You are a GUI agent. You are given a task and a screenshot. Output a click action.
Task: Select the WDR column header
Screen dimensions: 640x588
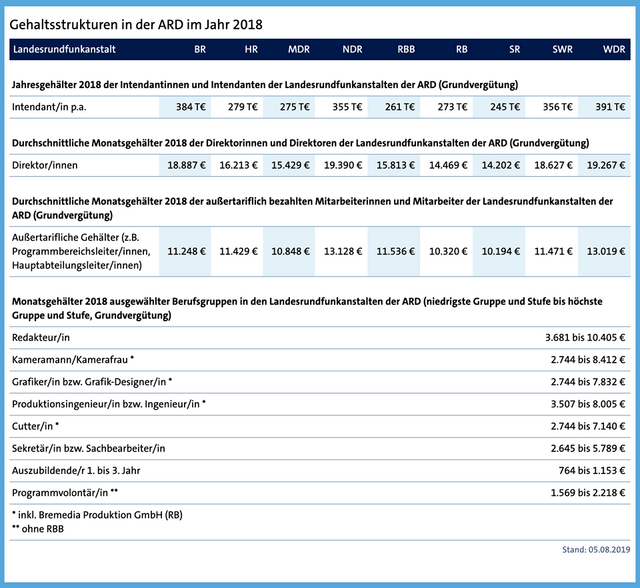pyautogui.click(x=613, y=48)
